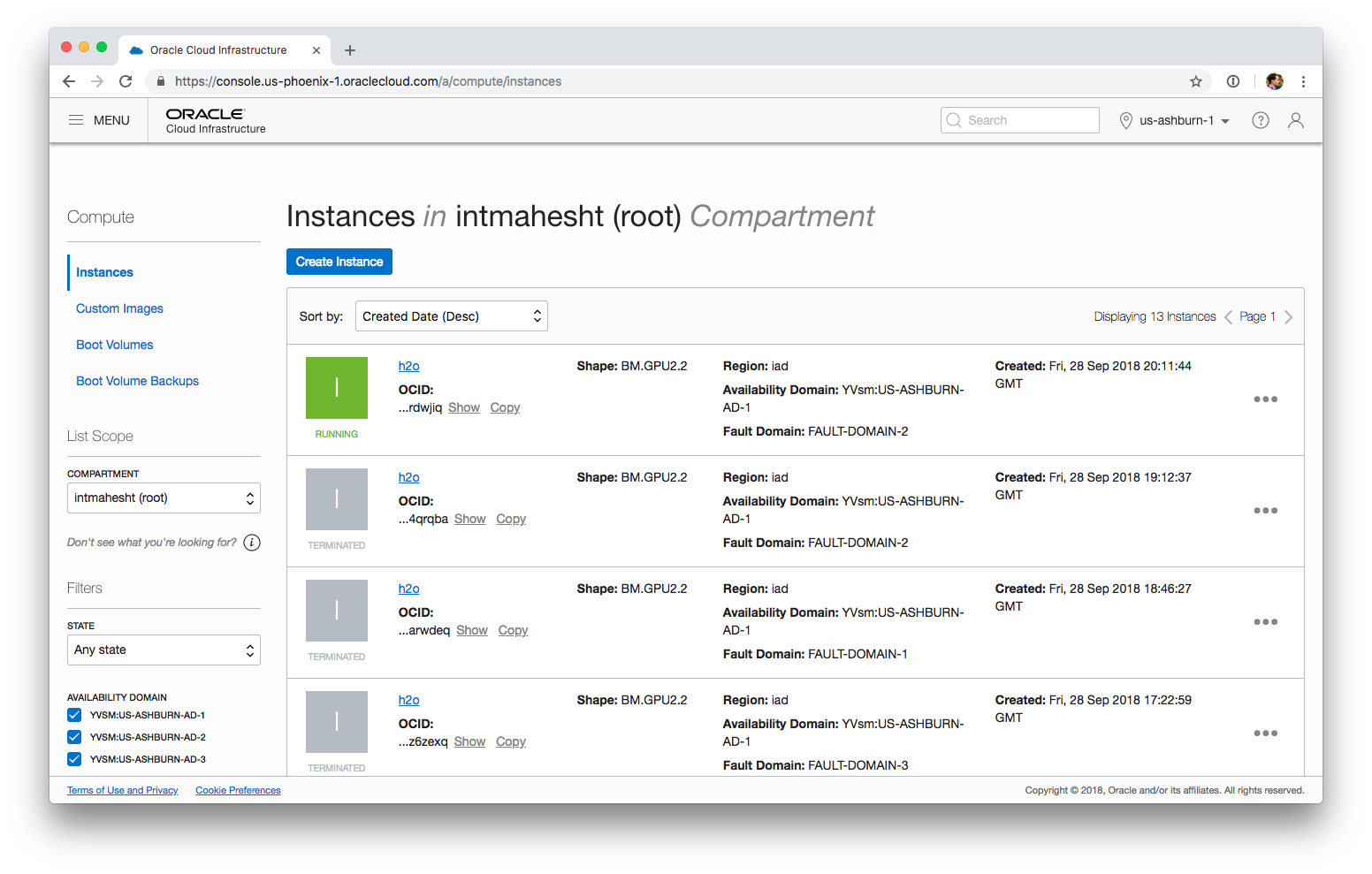Open the help question mark icon
Image resolution: width=1372 pixels, height=874 pixels.
[1261, 120]
